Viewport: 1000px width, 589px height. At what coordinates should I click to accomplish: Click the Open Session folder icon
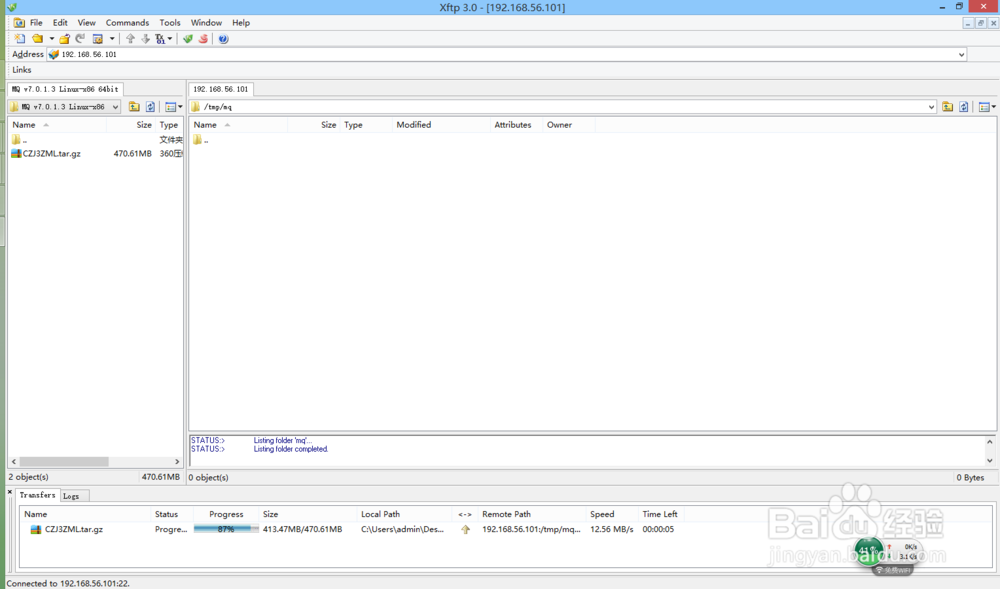click(x=38, y=39)
